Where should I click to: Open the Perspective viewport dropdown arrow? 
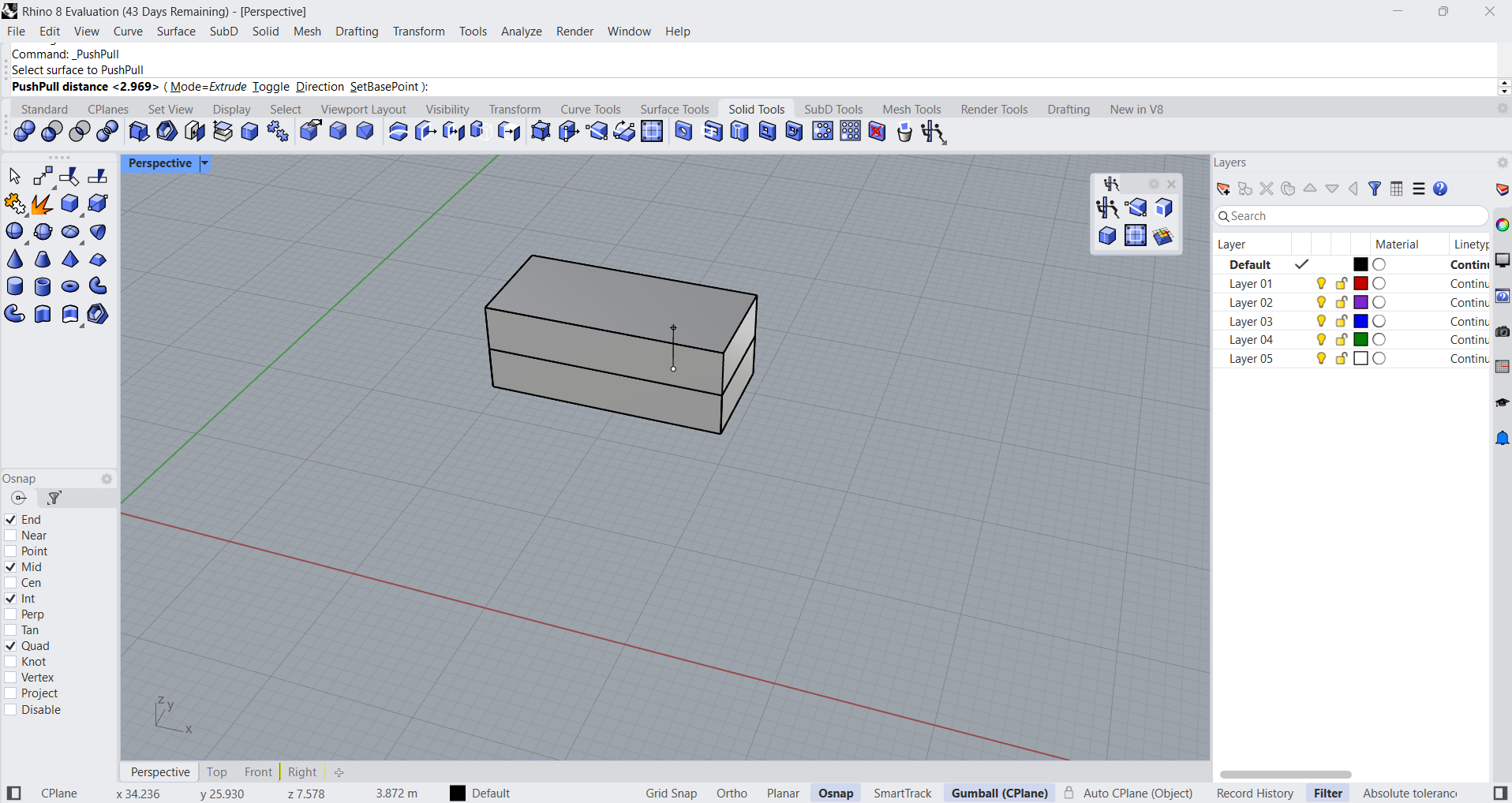pyautogui.click(x=204, y=163)
